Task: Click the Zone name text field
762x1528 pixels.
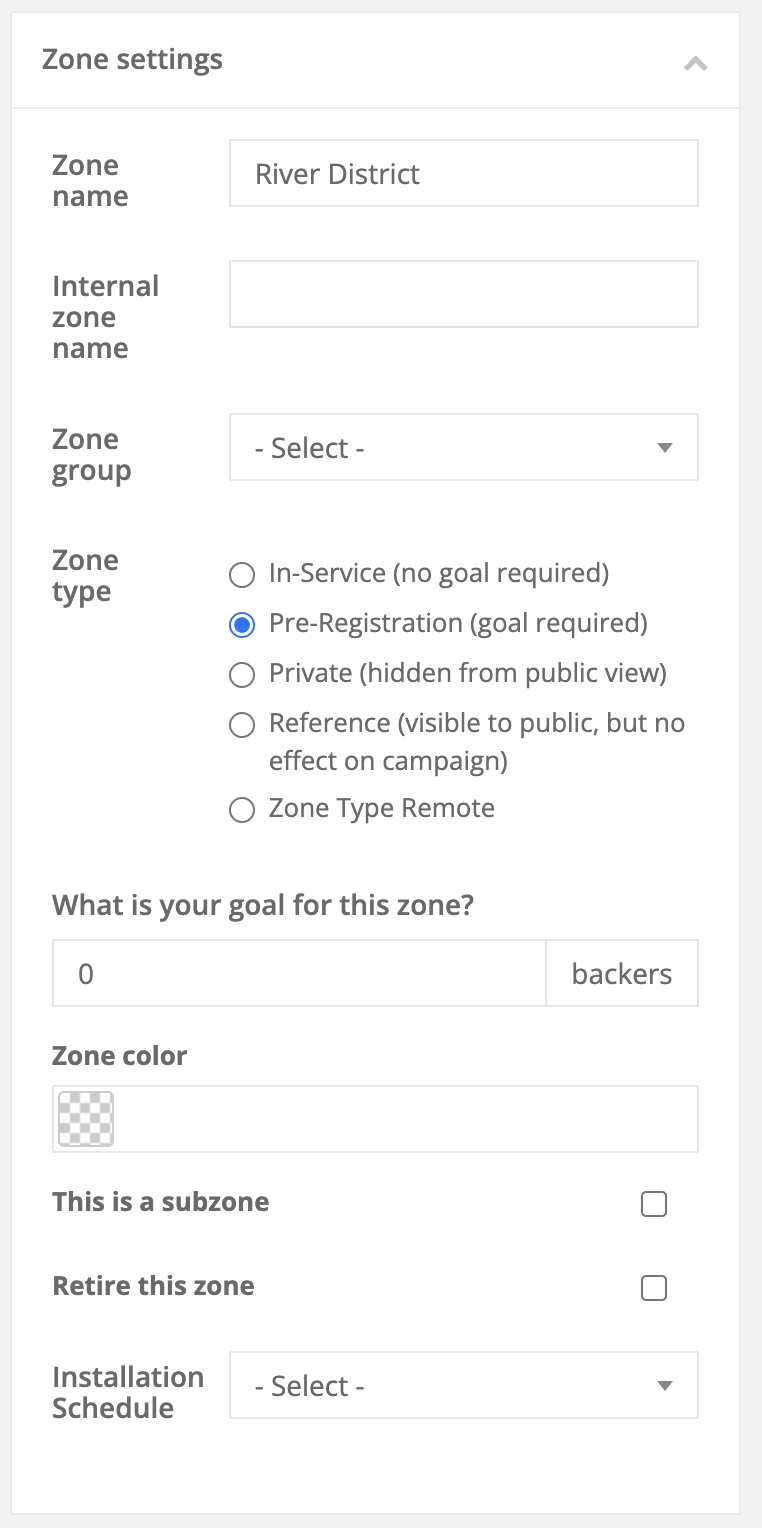Action: click(463, 174)
